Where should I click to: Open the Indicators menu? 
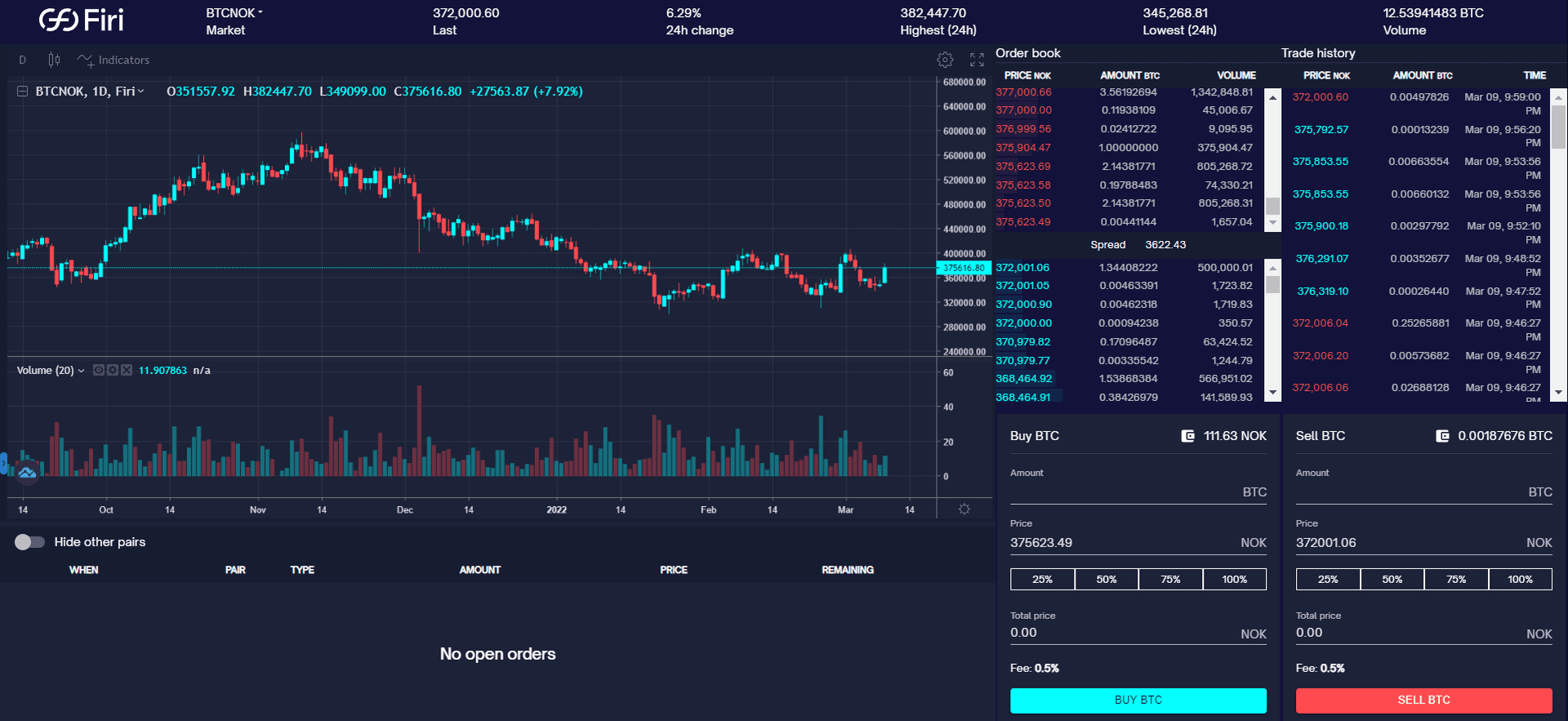click(114, 60)
